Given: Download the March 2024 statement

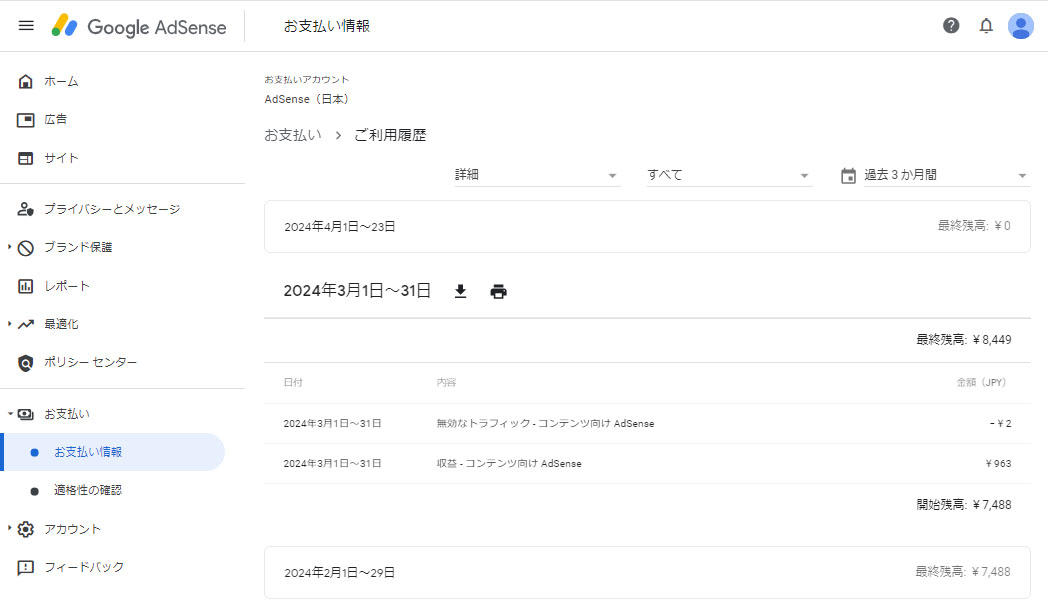Looking at the screenshot, I should click(460, 291).
